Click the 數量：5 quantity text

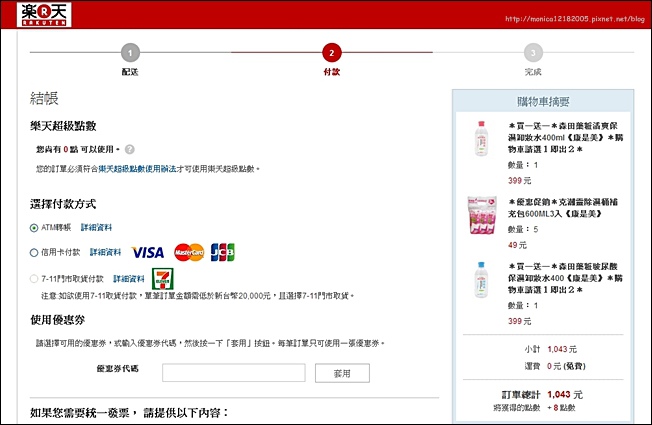pos(523,230)
